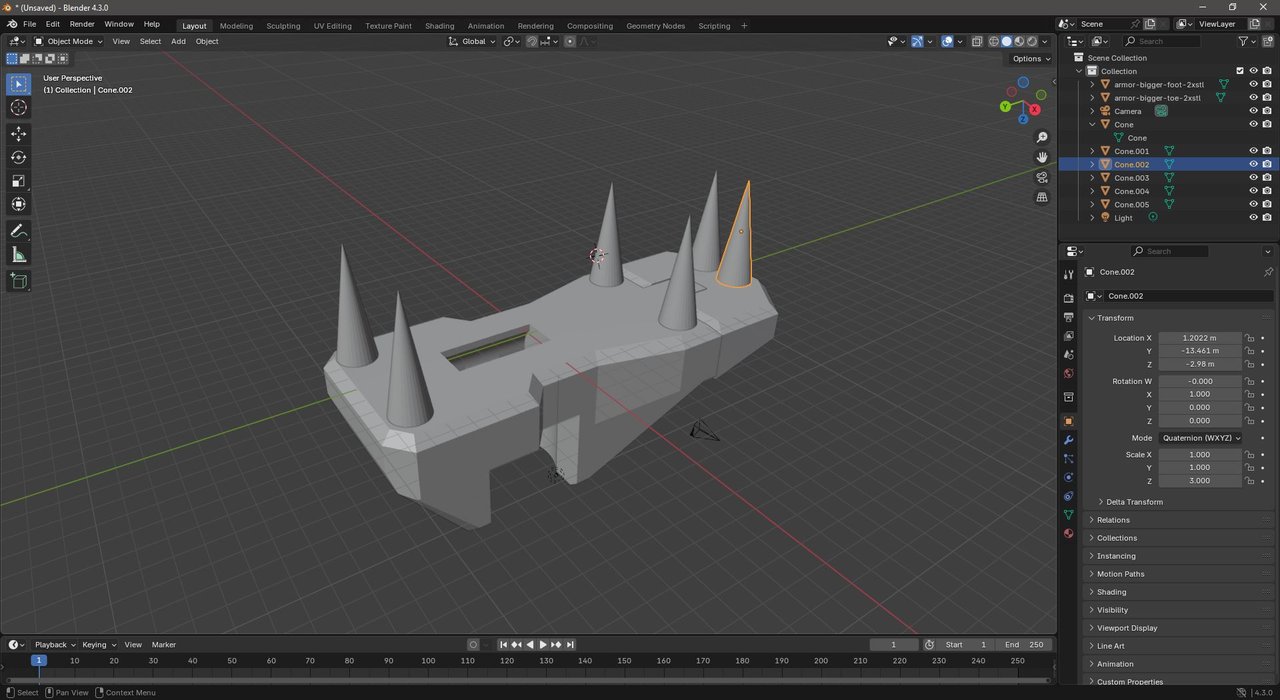
Task: Activate the Select Box tool
Action: (19, 84)
